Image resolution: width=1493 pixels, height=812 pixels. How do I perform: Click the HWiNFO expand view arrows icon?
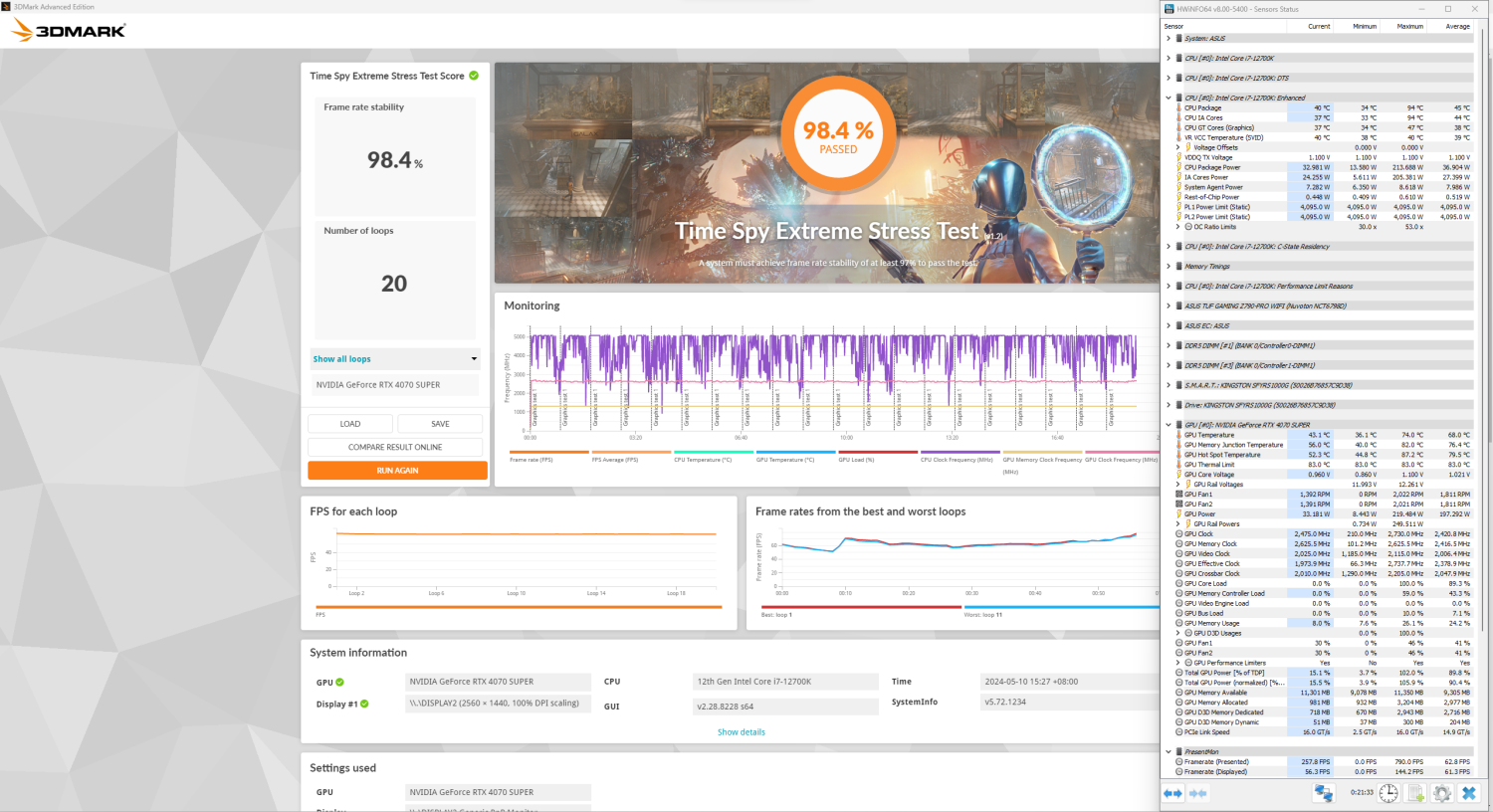click(1173, 793)
